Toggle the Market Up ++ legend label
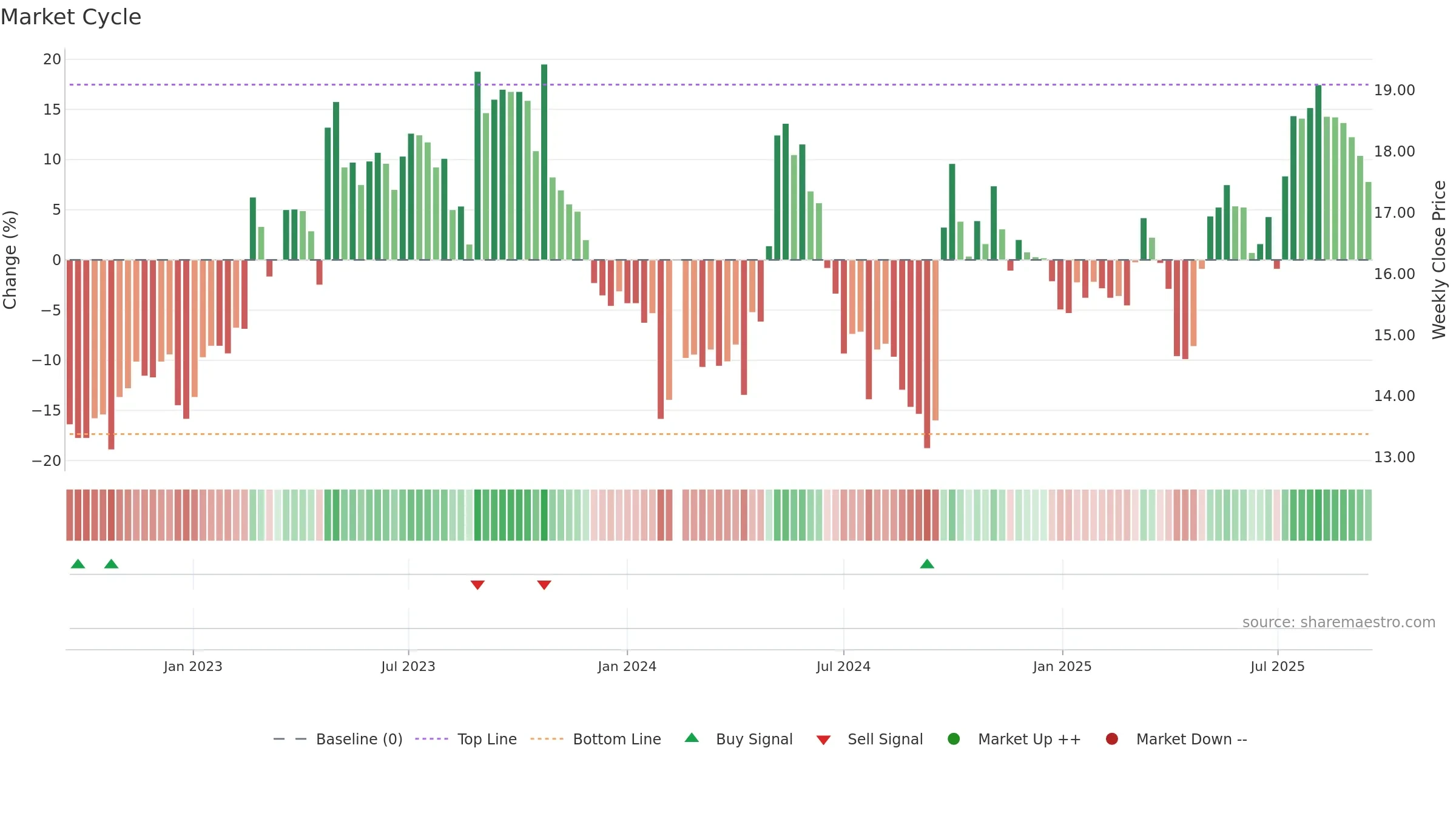The height and width of the screenshot is (819, 1456). tap(1030, 740)
